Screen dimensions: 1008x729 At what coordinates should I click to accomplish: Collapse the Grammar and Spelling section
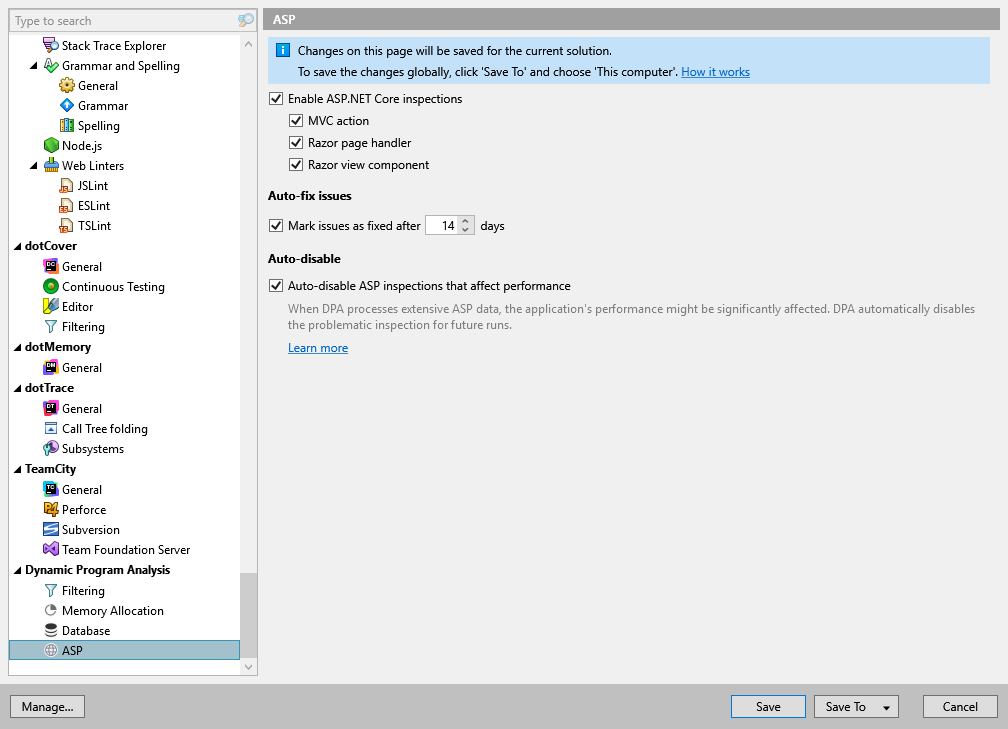33,65
